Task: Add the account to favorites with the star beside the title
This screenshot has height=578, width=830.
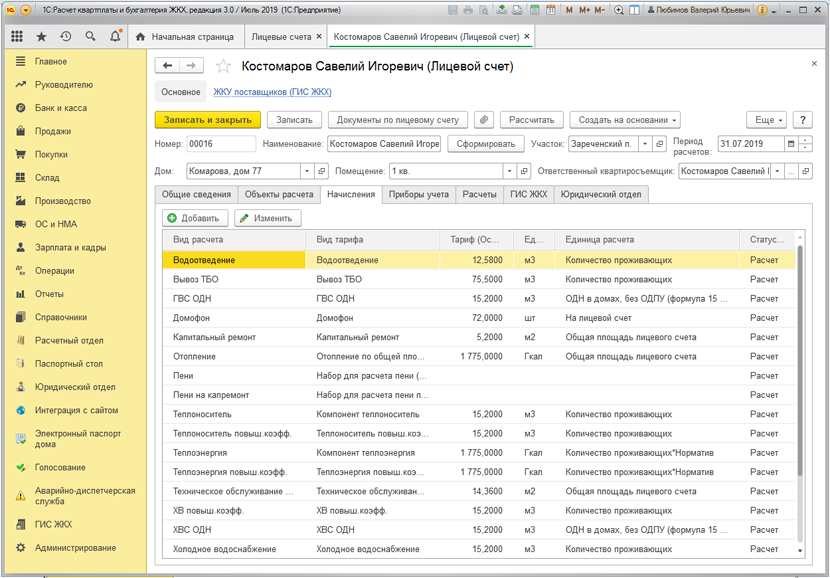Action: coord(223,66)
